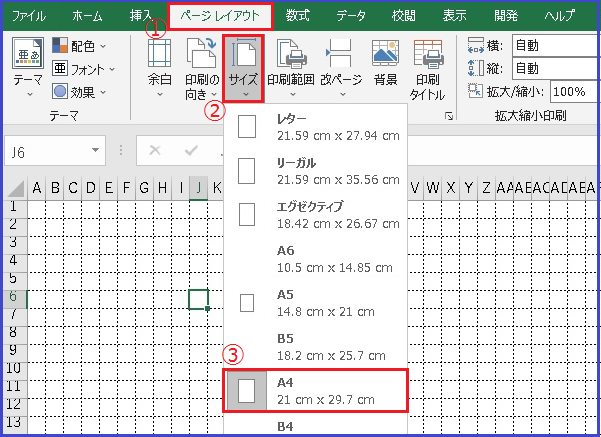
Task: Select the ページ レイアウト tab
Action: (x=220, y=16)
